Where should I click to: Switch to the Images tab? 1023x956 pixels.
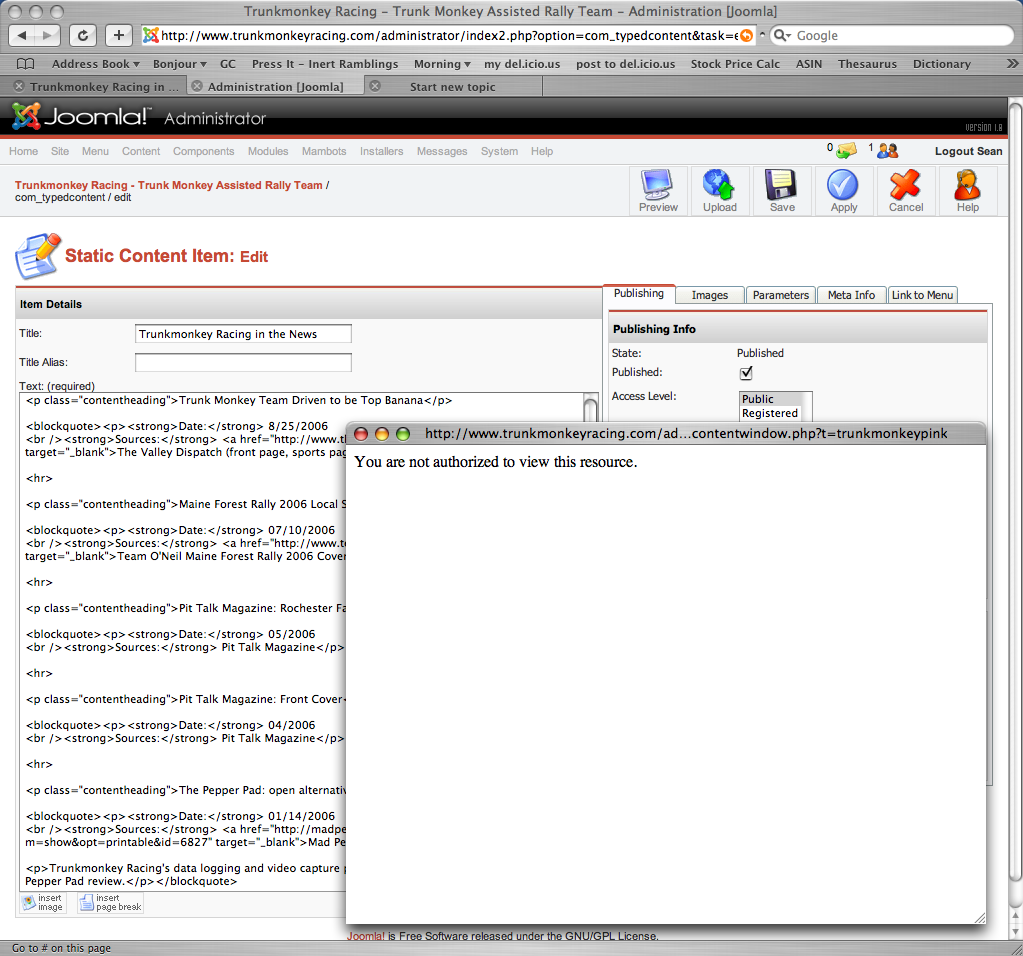[x=710, y=295]
